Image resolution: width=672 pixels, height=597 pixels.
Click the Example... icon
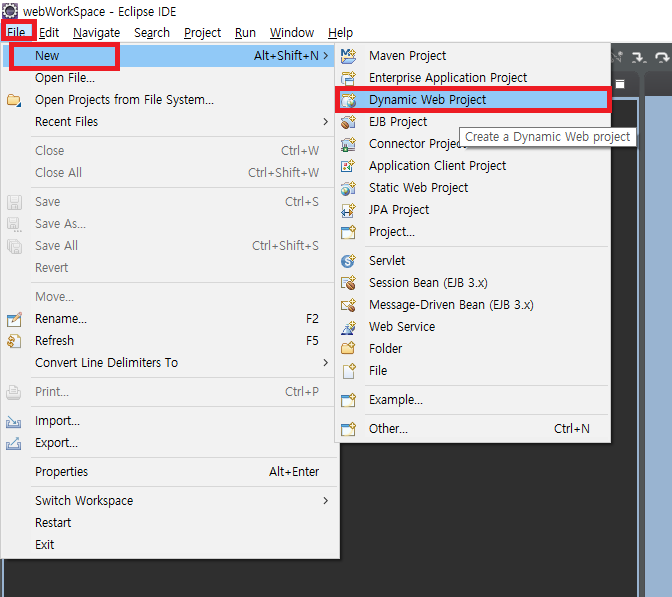[x=348, y=400]
